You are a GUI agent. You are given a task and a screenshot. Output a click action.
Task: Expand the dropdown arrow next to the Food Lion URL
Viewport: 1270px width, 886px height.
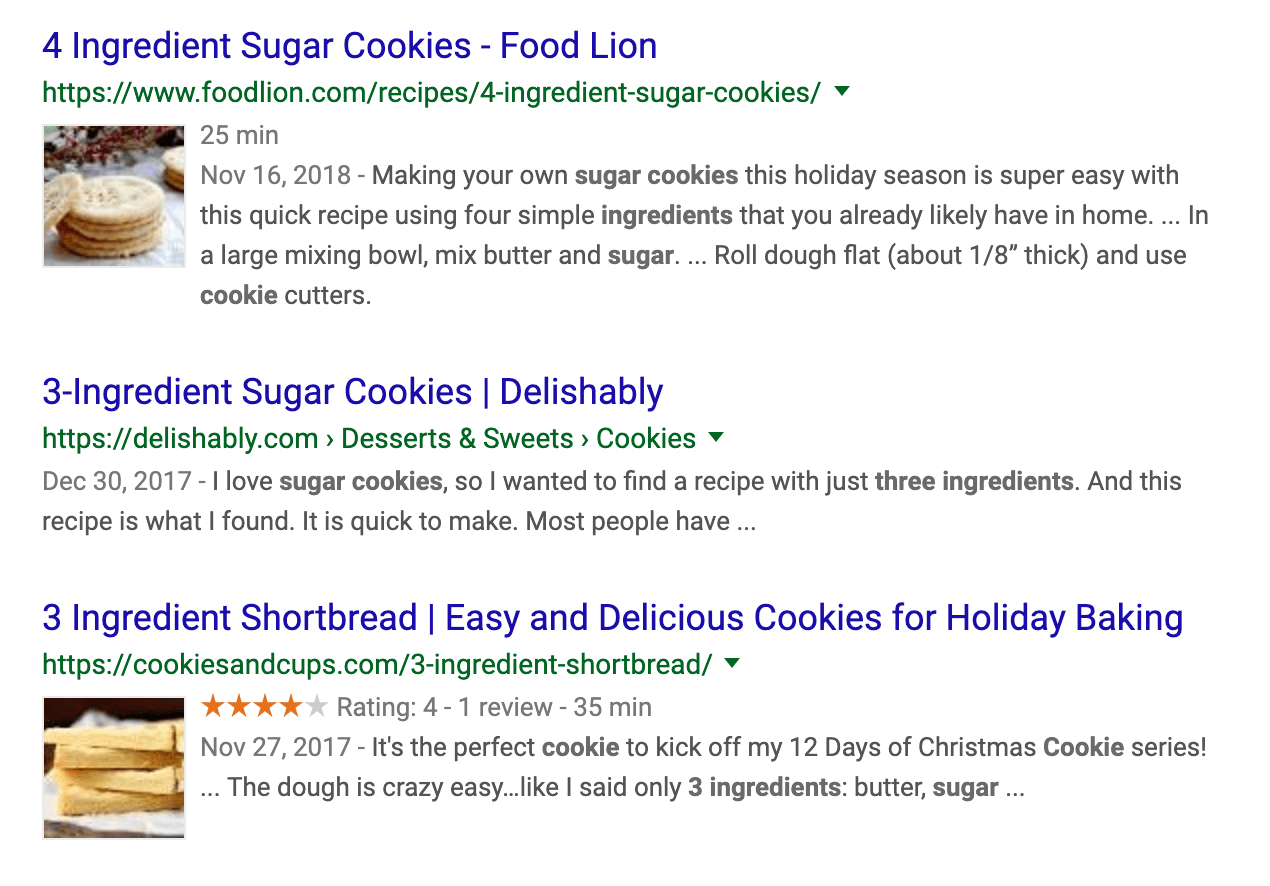841,91
